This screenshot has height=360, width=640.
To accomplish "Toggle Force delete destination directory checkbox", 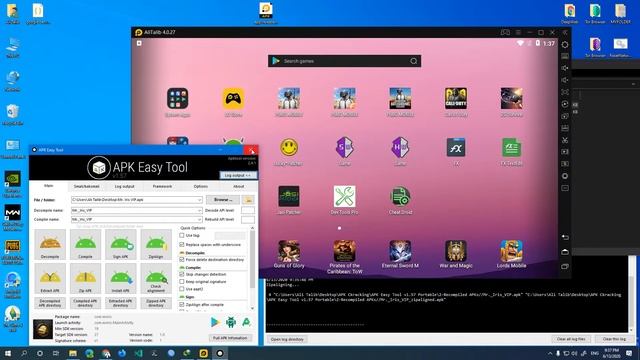I will tap(182, 260).
